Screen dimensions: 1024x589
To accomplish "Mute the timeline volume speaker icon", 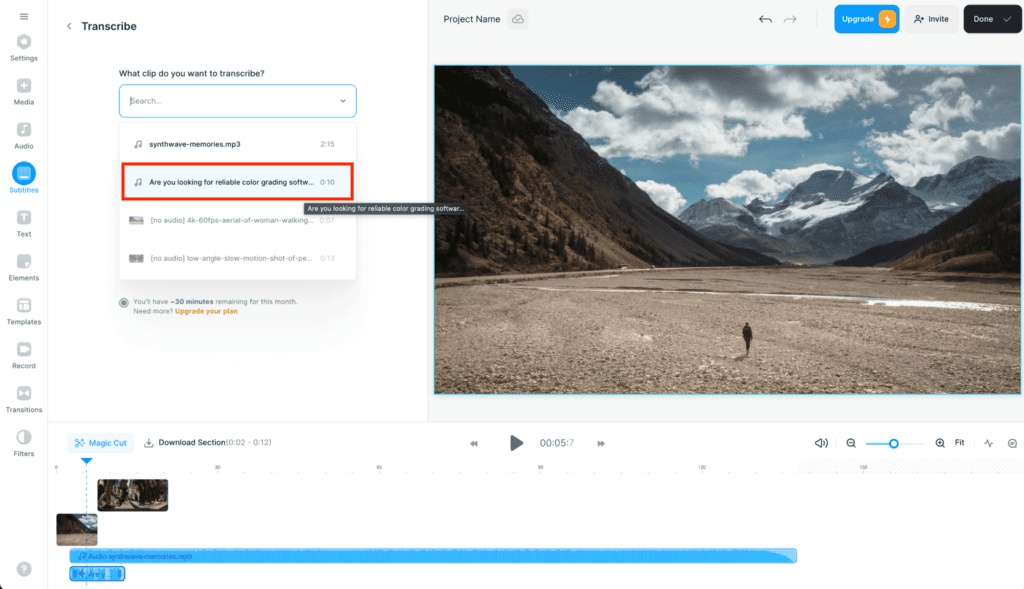I will coord(821,443).
